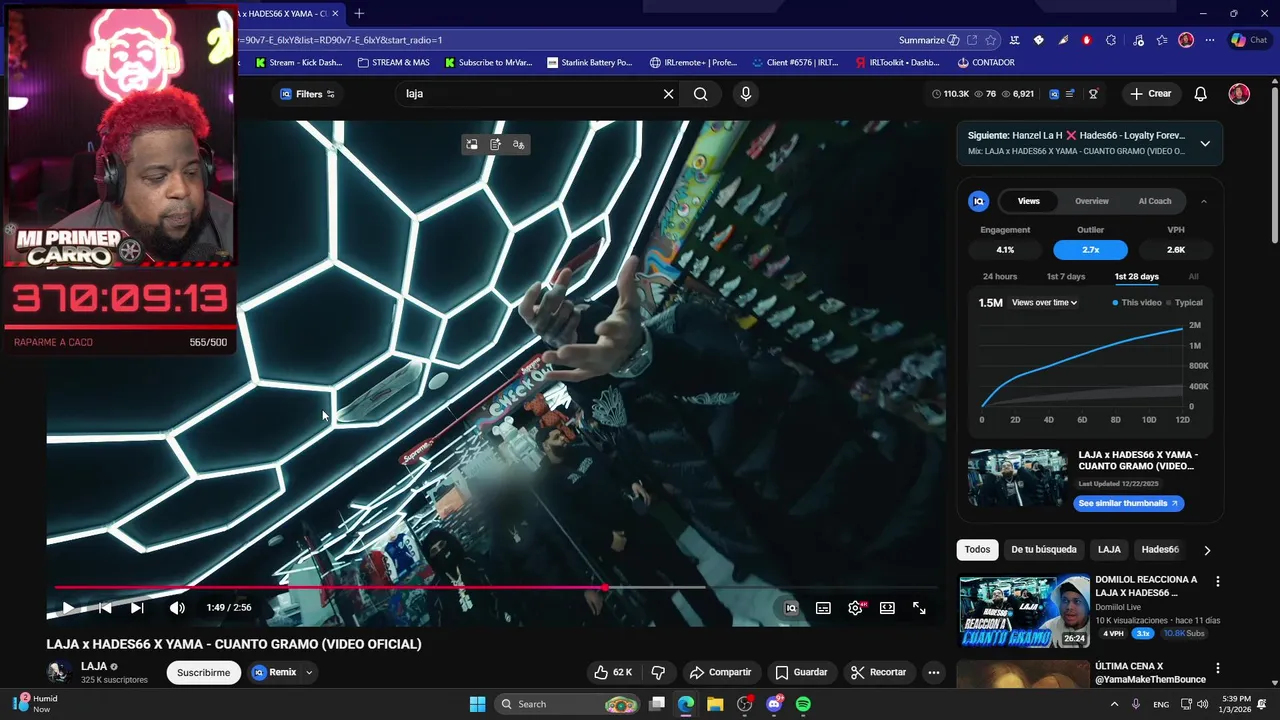Click the vidIQ icon in player controls
Image resolution: width=1280 pixels, height=720 pixels.
(x=791, y=608)
